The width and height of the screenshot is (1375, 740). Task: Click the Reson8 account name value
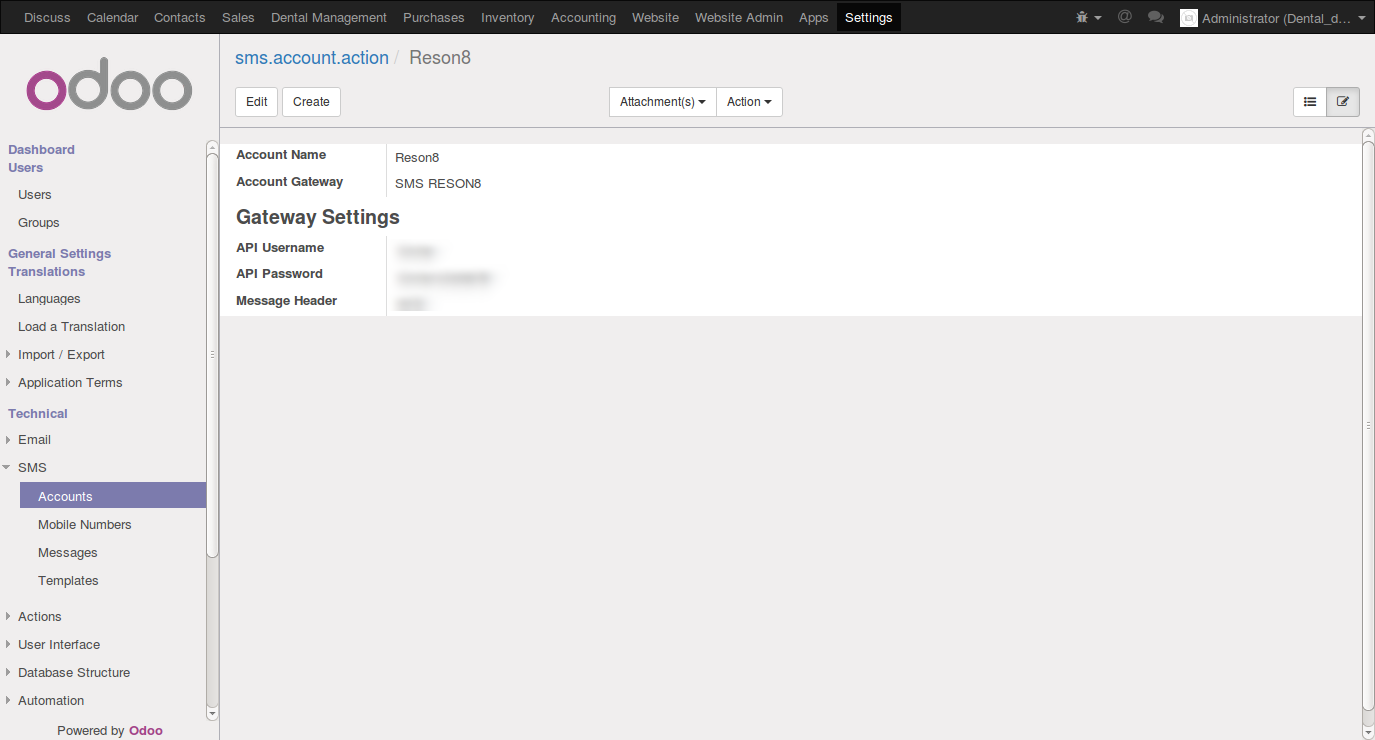(x=417, y=157)
